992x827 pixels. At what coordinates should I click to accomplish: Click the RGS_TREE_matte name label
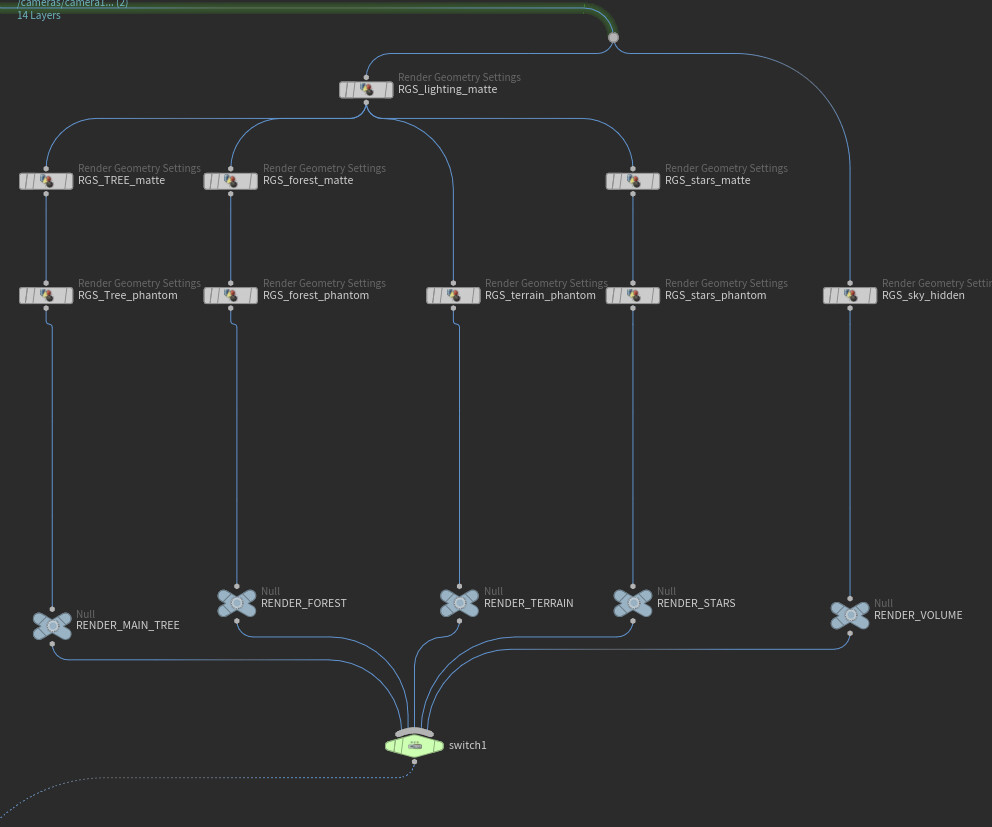tap(121, 180)
